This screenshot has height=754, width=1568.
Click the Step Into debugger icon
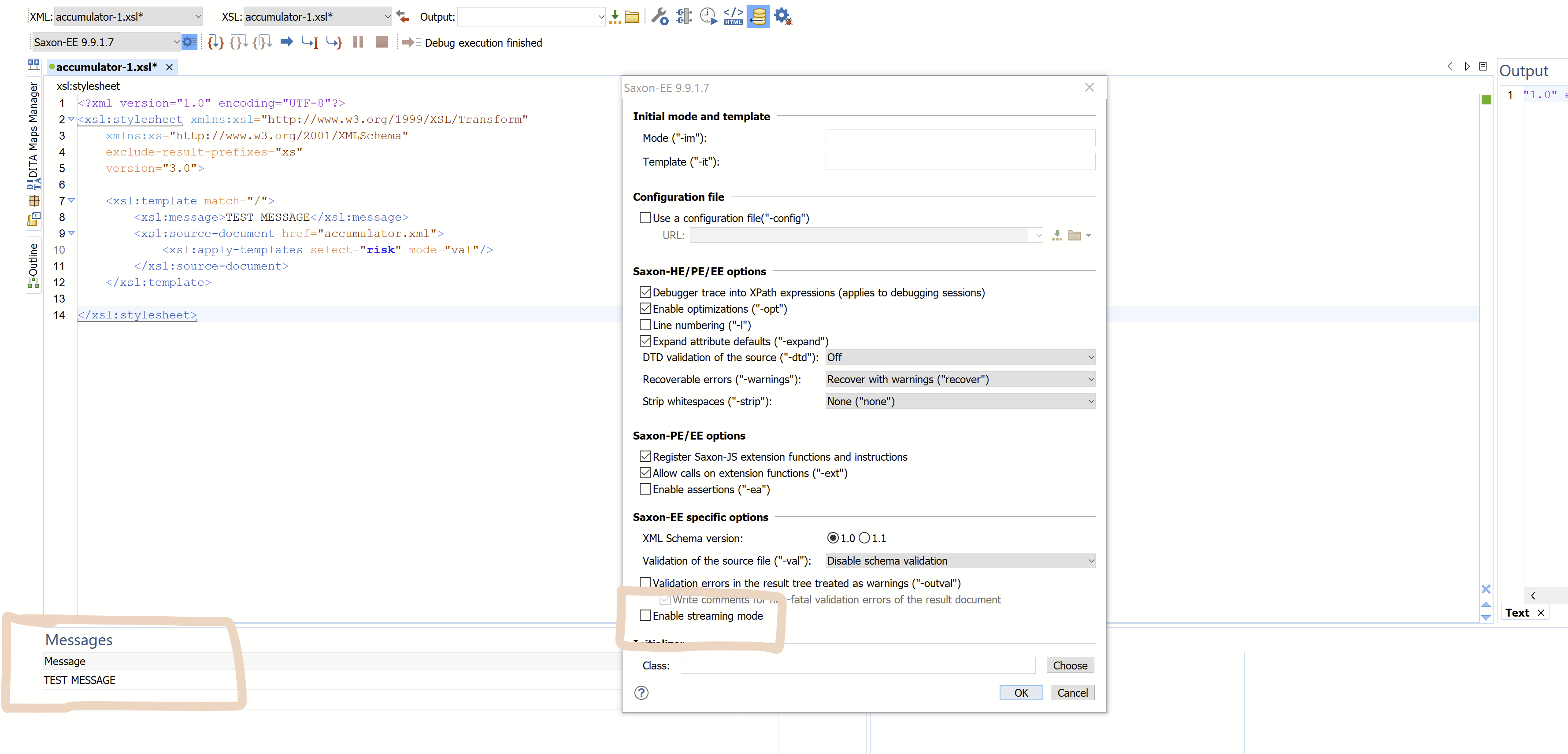click(215, 42)
